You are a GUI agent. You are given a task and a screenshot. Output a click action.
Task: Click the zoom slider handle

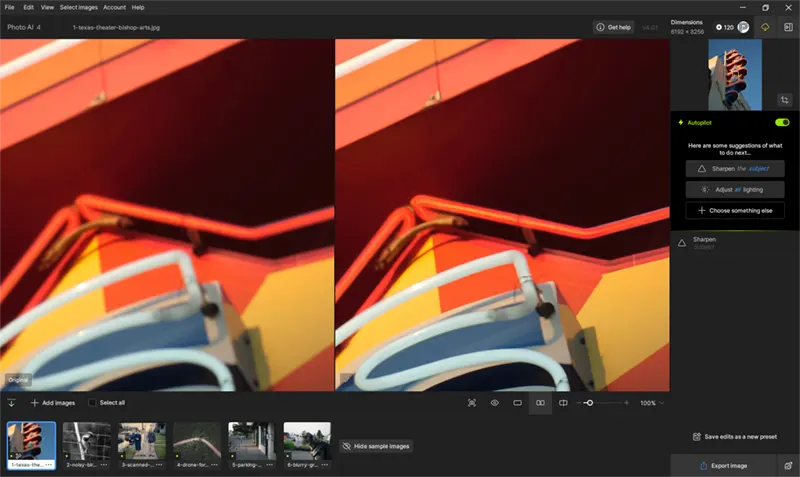589,403
